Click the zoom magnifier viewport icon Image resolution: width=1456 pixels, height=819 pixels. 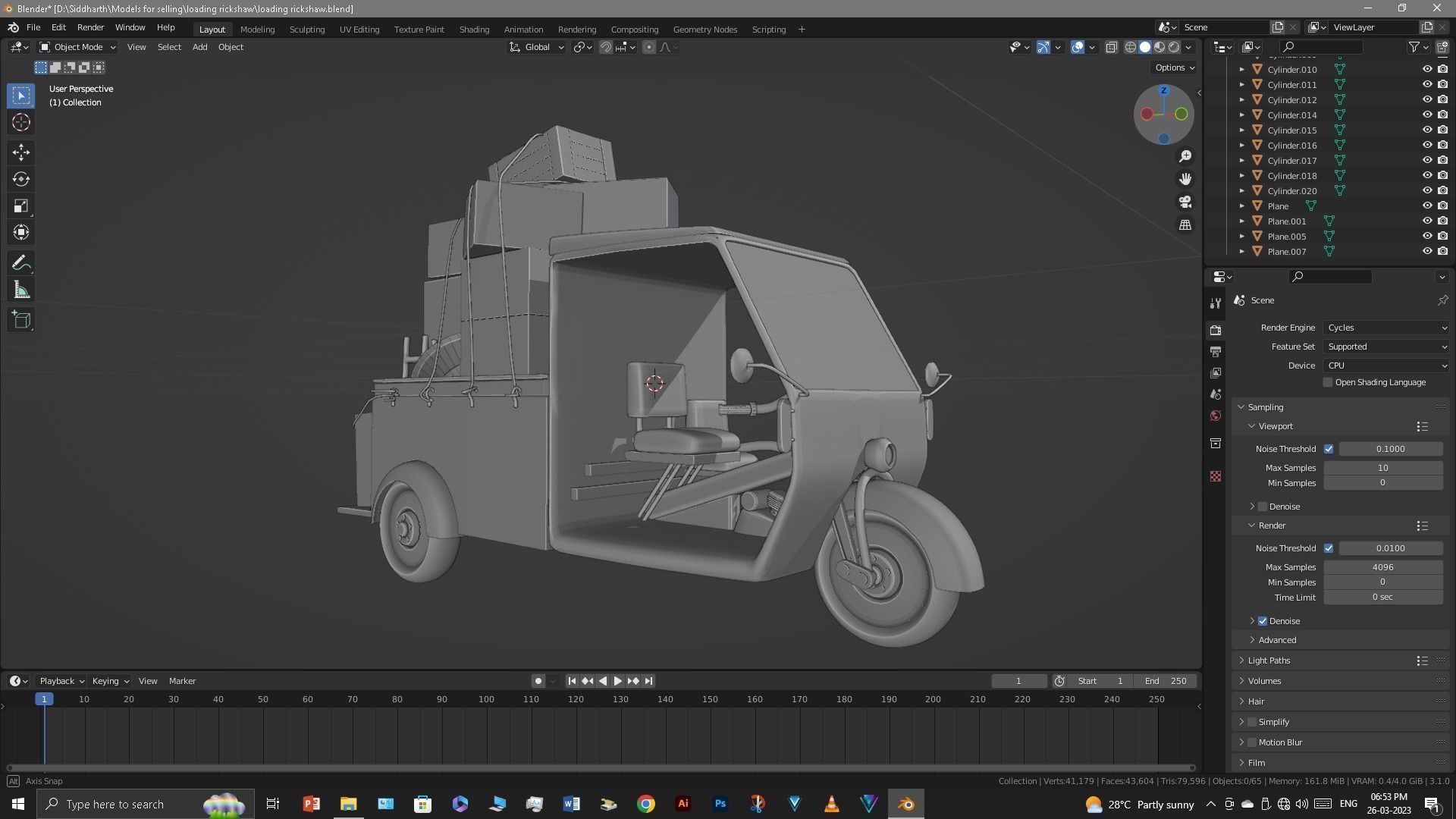pyautogui.click(x=1185, y=156)
